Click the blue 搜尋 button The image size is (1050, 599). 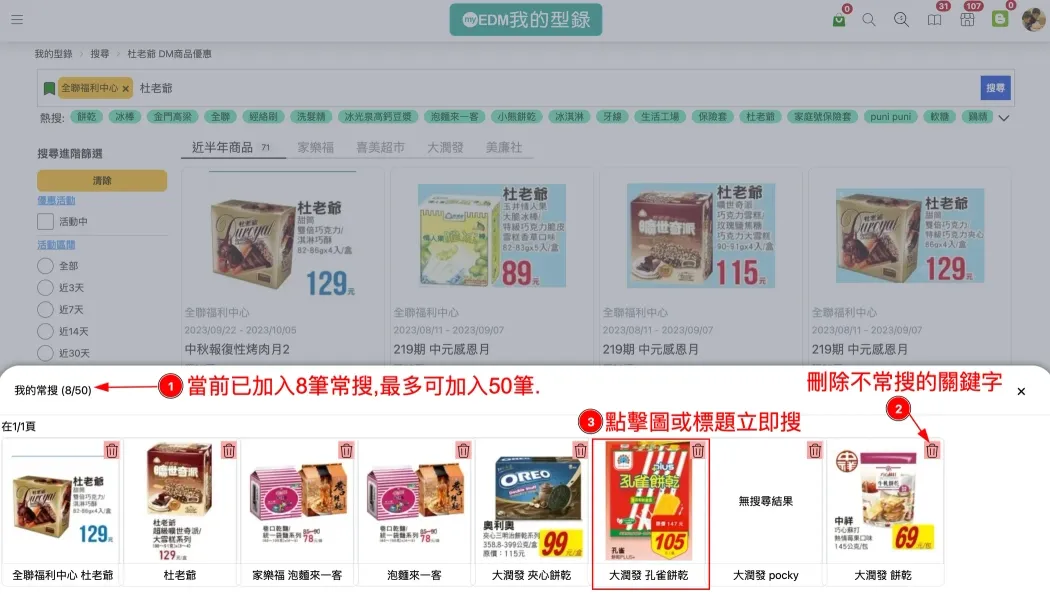pos(995,88)
